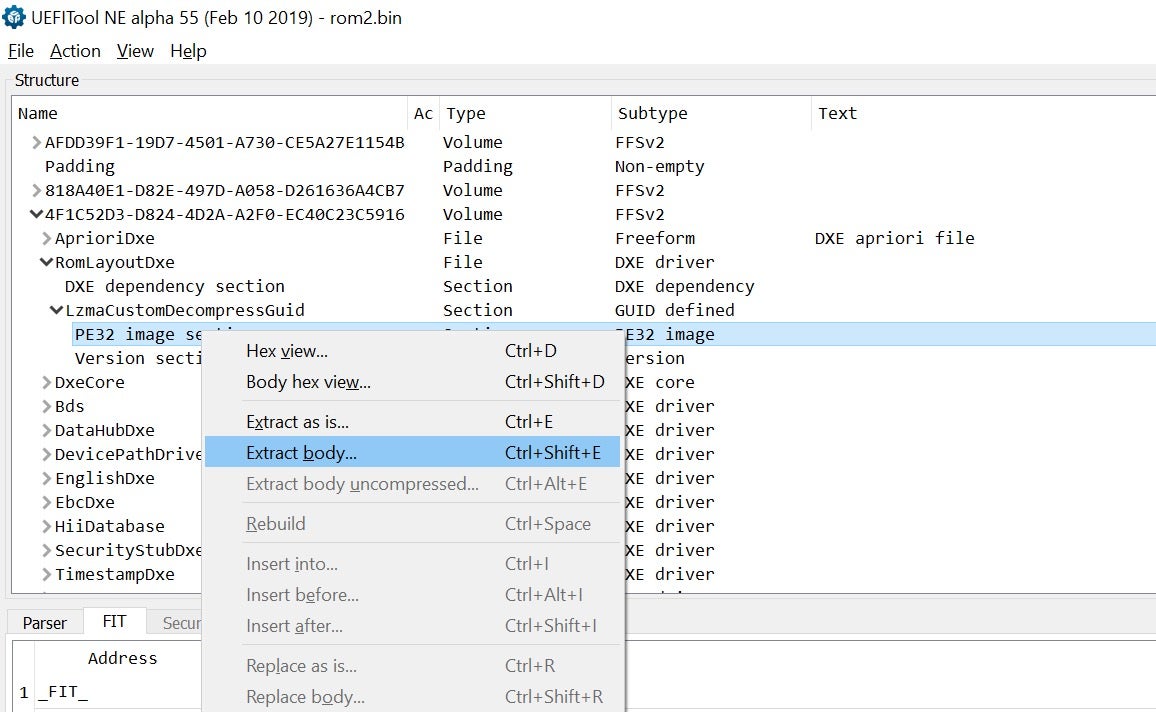
Task: Select Body hex view... option
Action: coord(308,382)
